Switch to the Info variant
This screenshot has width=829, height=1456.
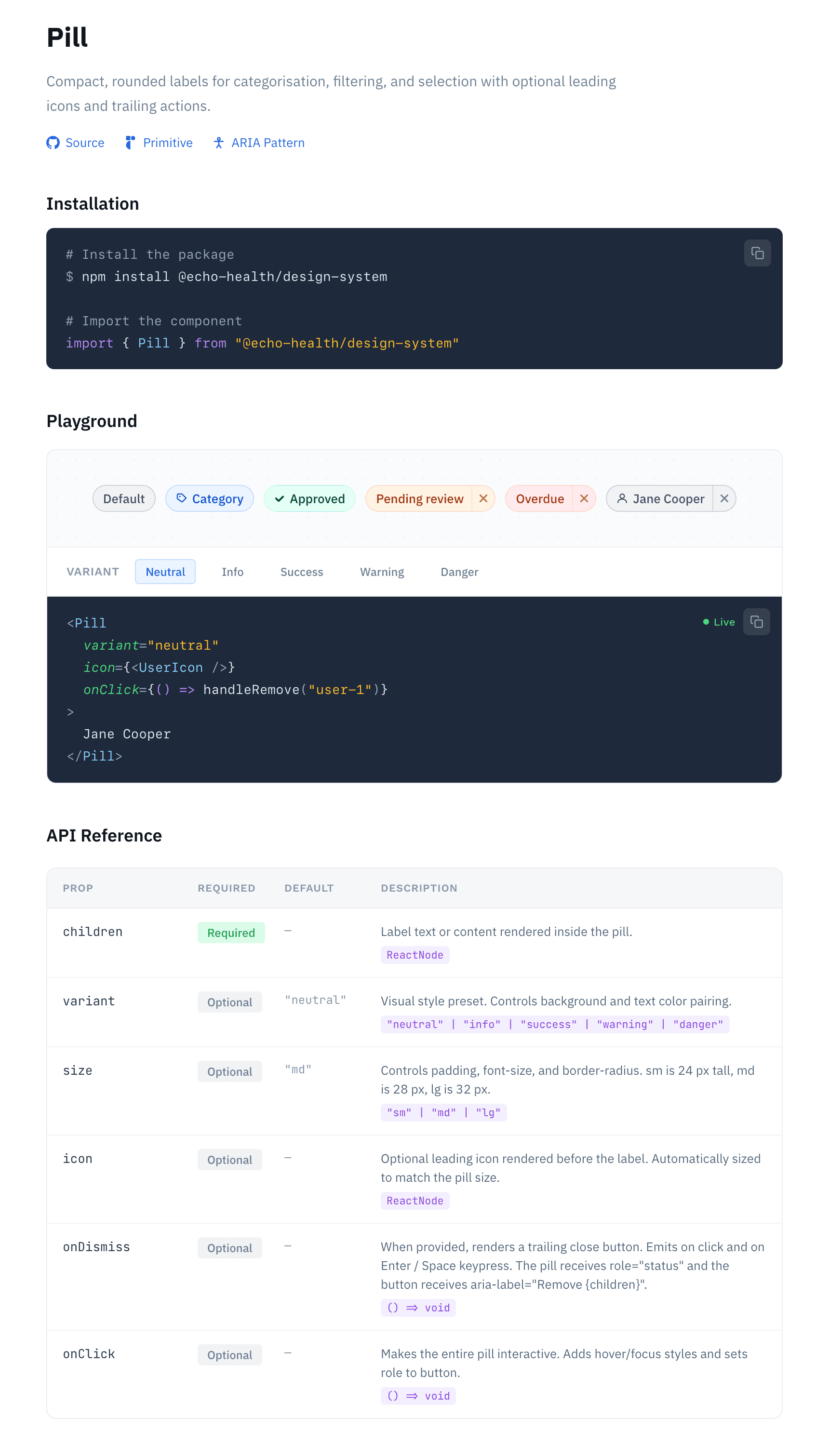(x=232, y=572)
